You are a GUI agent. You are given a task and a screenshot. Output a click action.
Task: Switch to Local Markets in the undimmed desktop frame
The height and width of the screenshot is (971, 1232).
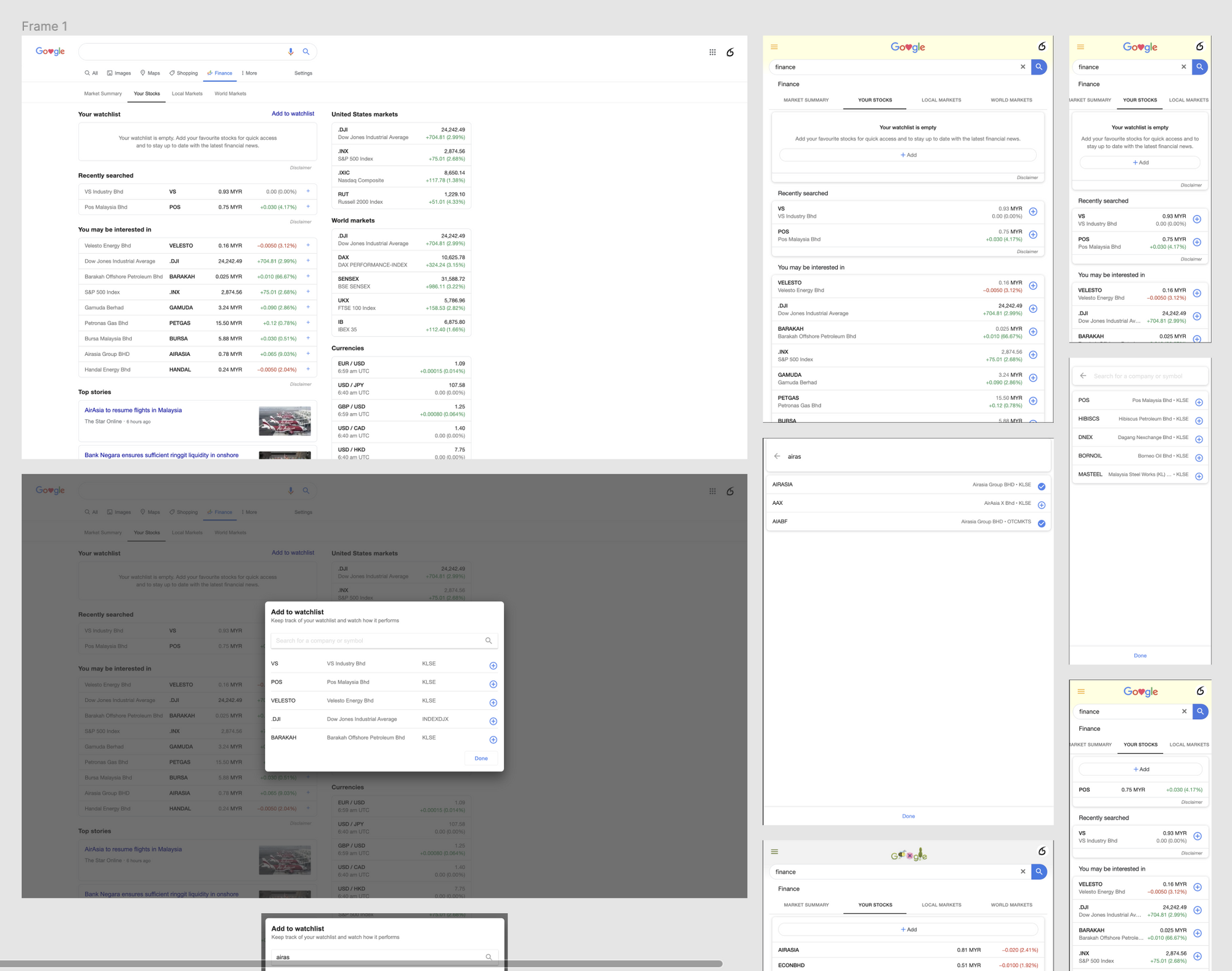pos(187,94)
